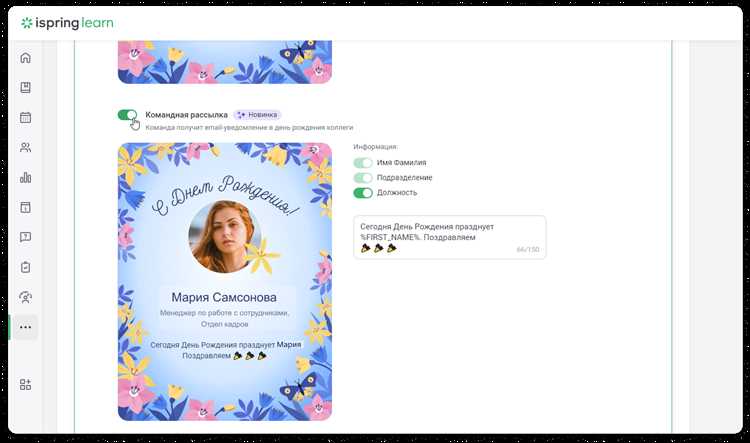Click Maria's round profile photo on card

[x=225, y=236]
